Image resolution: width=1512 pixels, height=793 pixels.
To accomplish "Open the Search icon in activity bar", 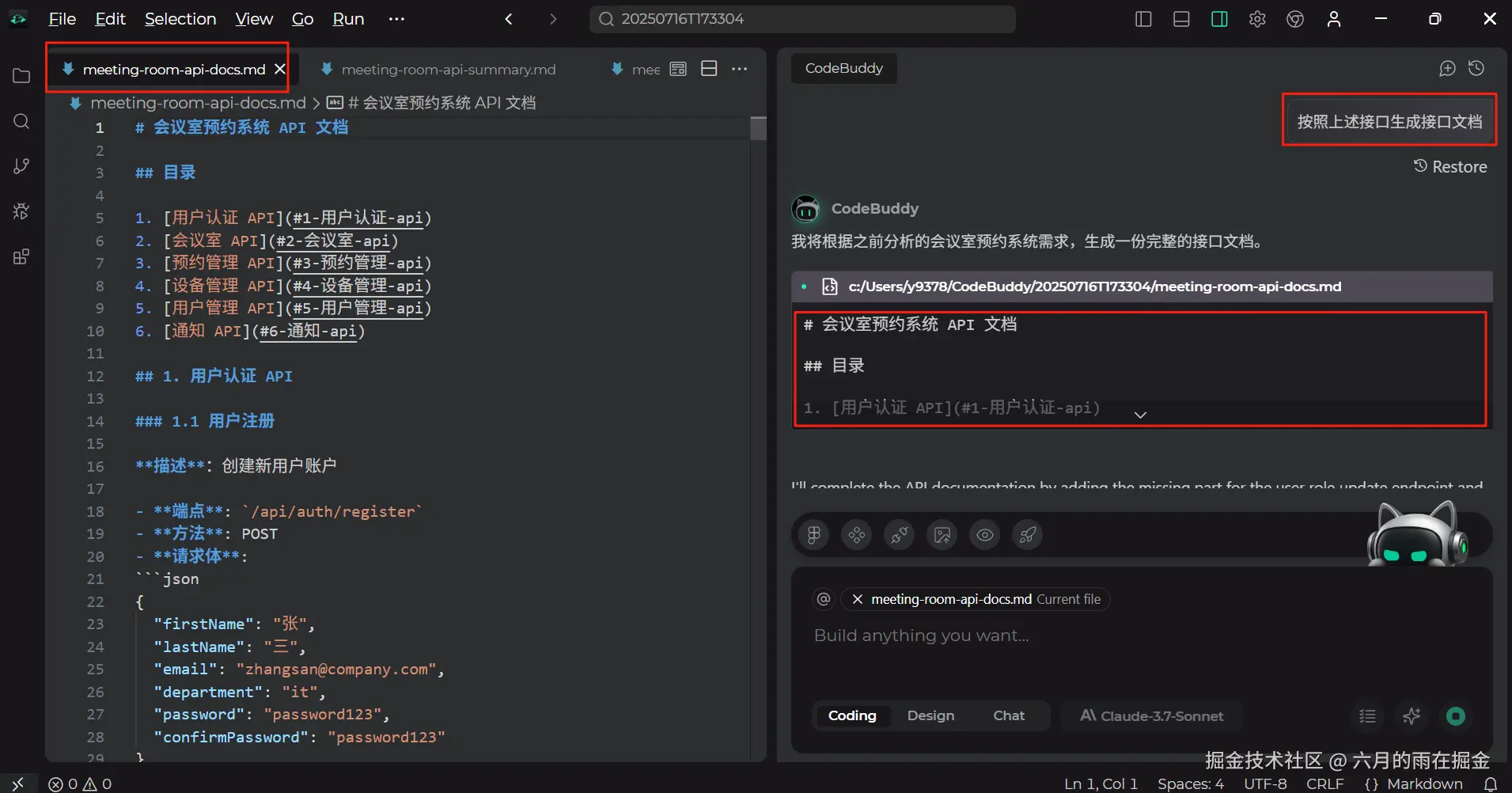I will tap(21, 121).
